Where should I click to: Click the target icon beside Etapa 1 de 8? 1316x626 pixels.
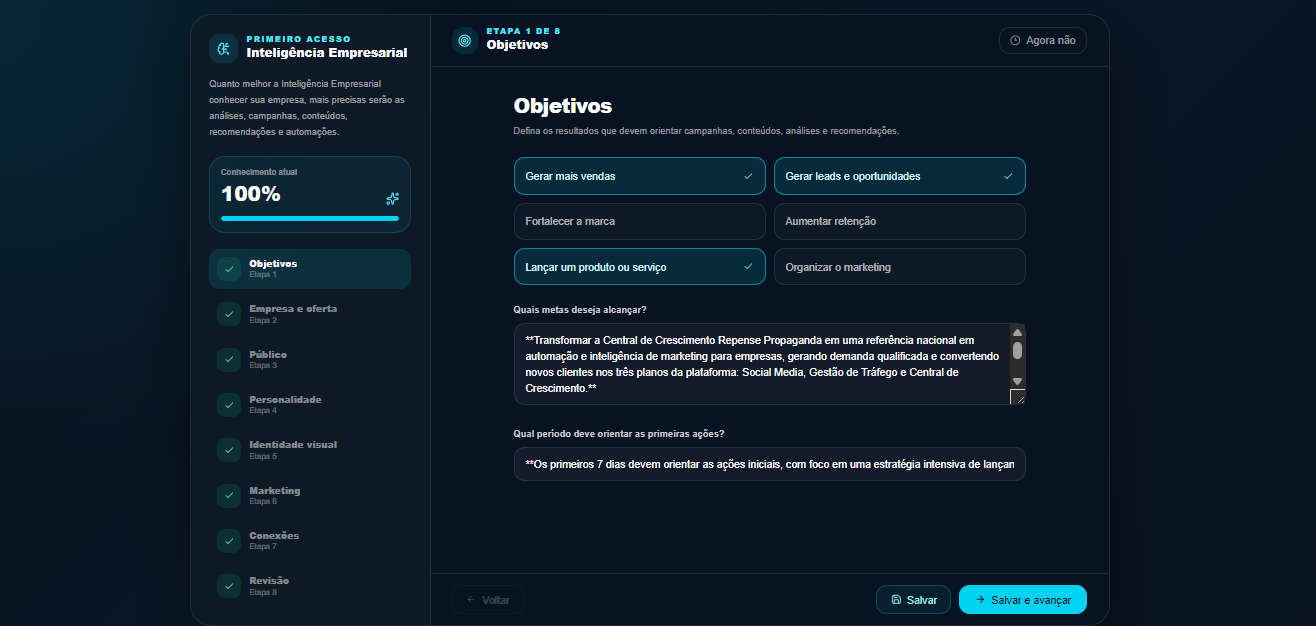pos(465,40)
